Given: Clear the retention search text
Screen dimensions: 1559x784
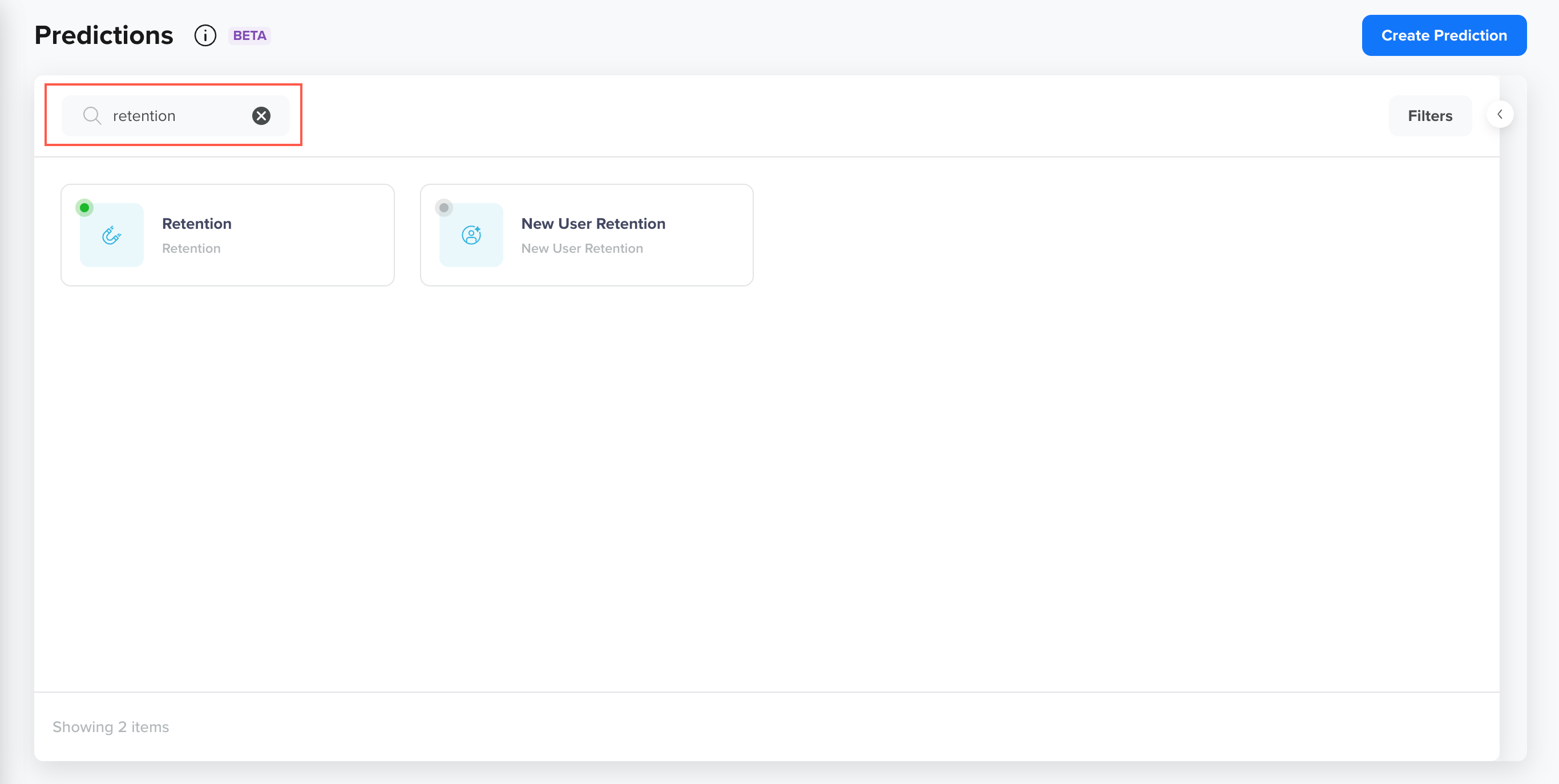Looking at the screenshot, I should pos(261,115).
